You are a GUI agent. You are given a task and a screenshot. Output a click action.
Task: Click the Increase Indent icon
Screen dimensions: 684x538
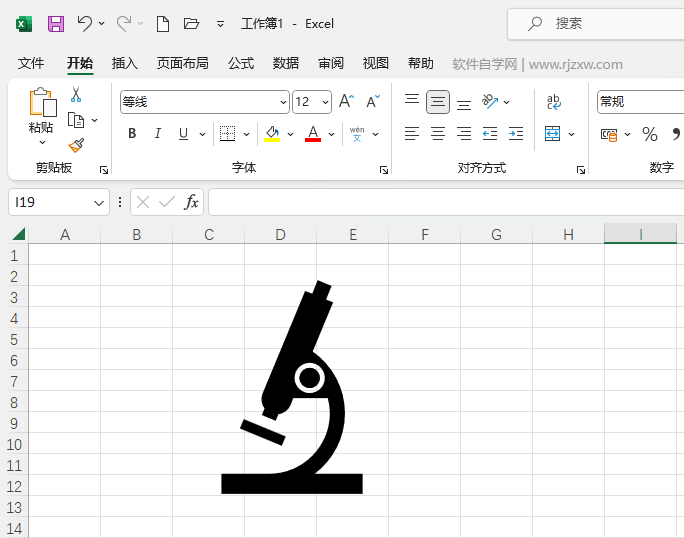516,134
